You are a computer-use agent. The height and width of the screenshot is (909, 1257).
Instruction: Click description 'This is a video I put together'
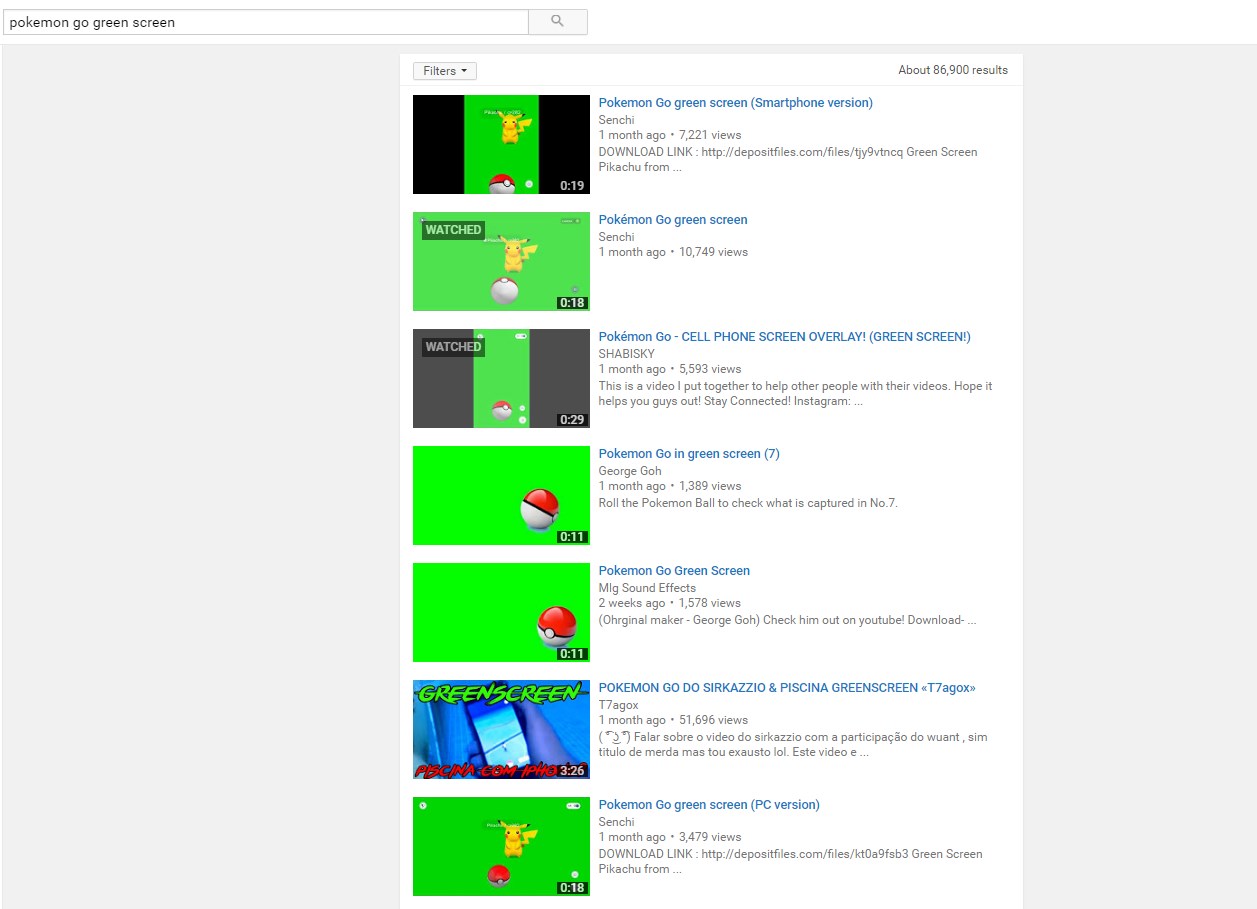796,394
